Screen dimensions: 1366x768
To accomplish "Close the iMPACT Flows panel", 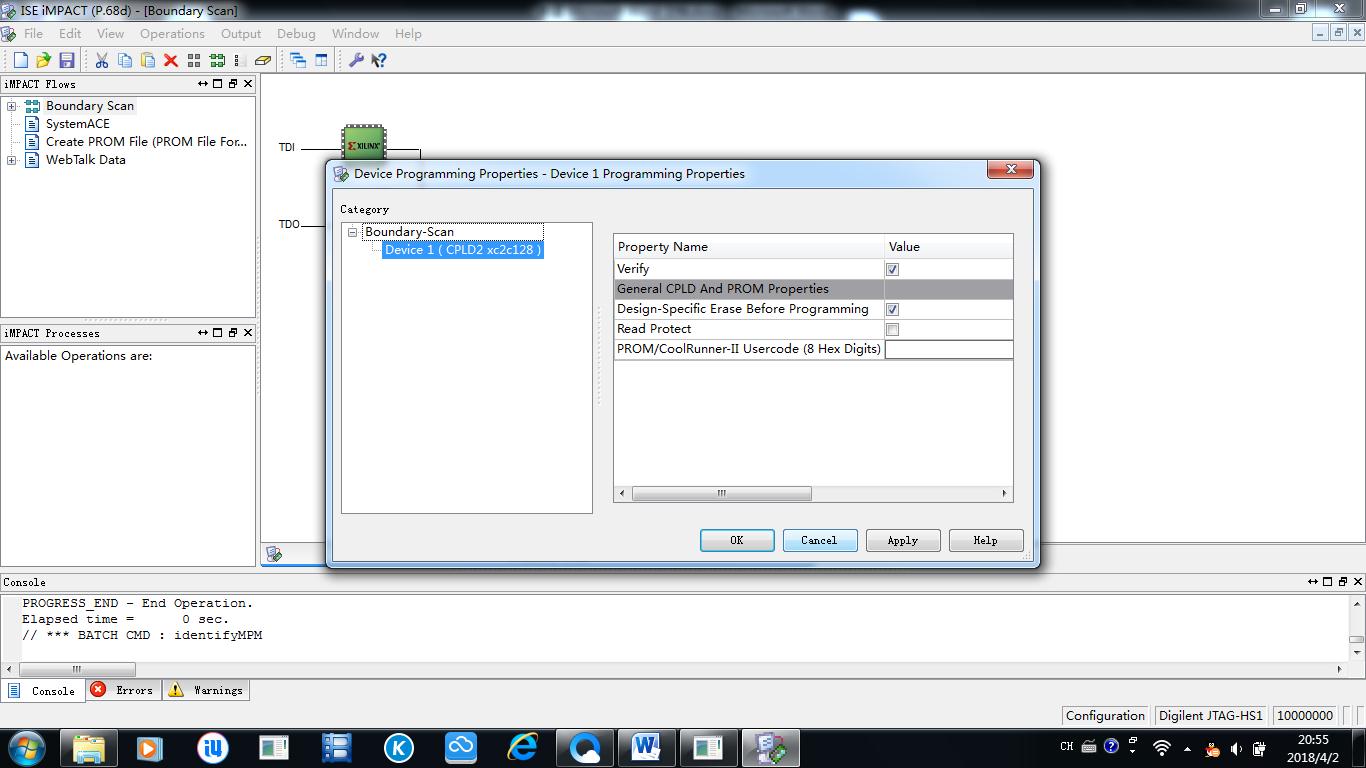I will tap(248, 84).
